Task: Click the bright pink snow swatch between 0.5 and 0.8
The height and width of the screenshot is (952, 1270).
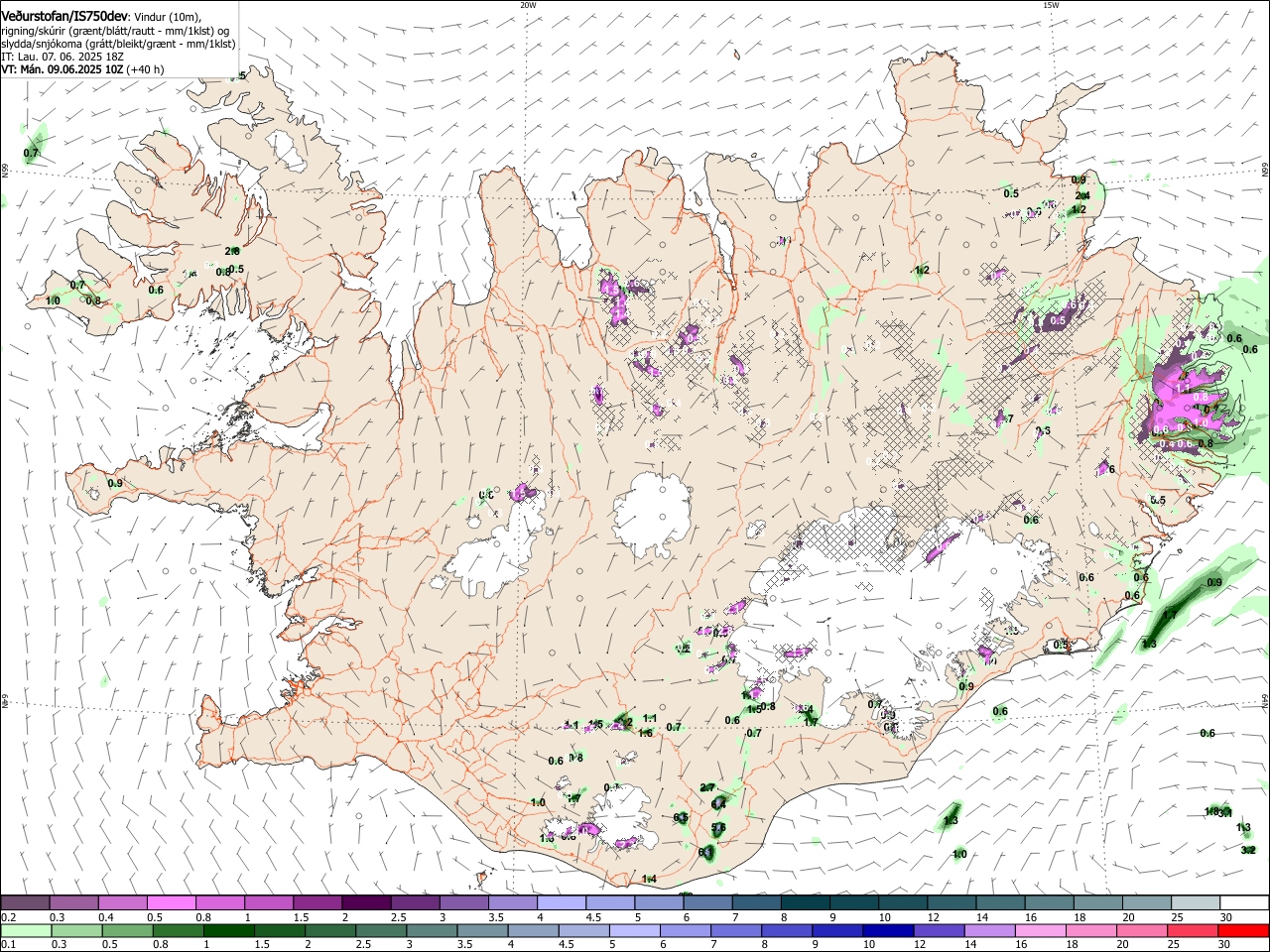Action: coord(171,902)
